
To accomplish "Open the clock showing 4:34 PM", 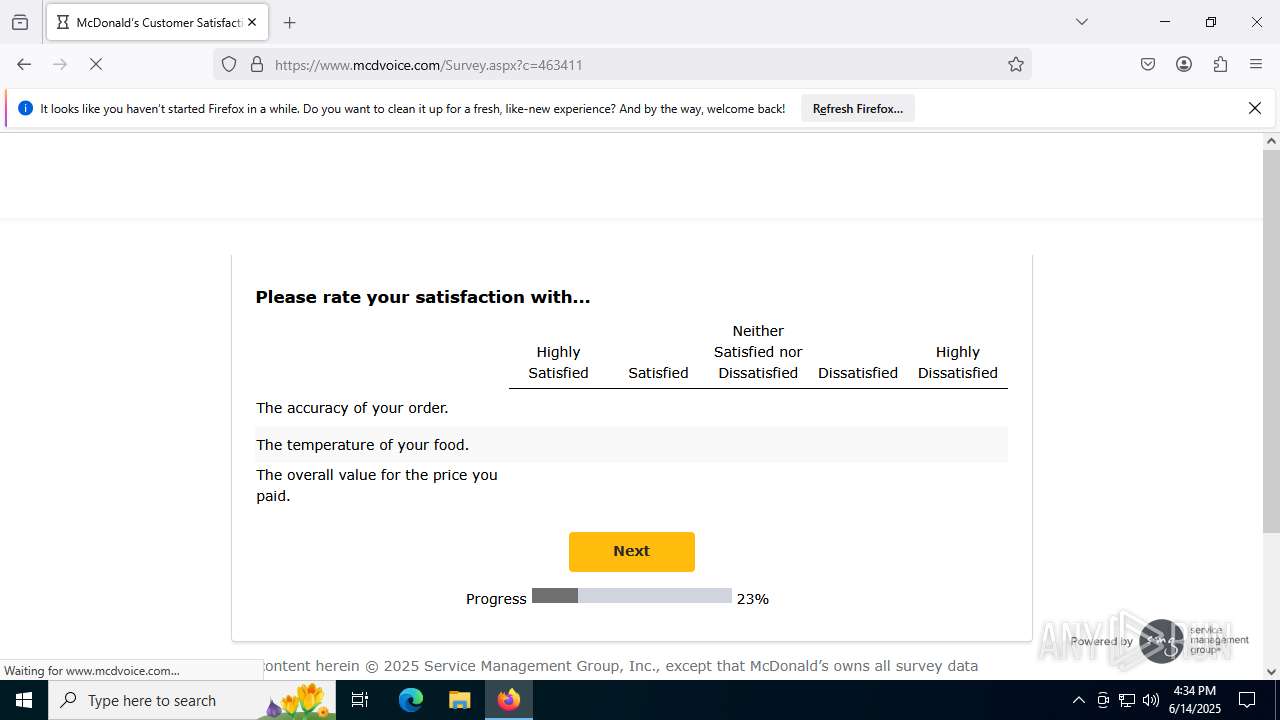I will [x=1194, y=700].
